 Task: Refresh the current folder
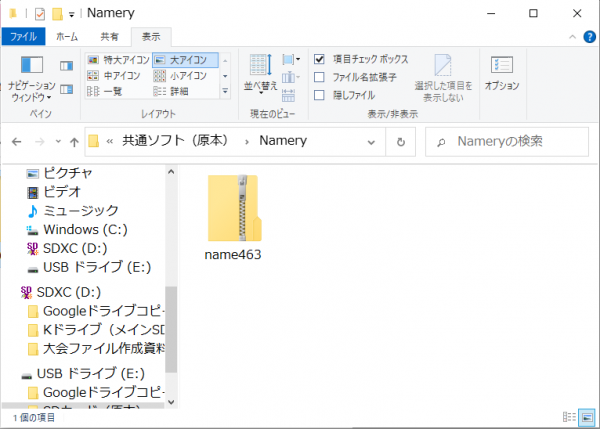[401, 142]
